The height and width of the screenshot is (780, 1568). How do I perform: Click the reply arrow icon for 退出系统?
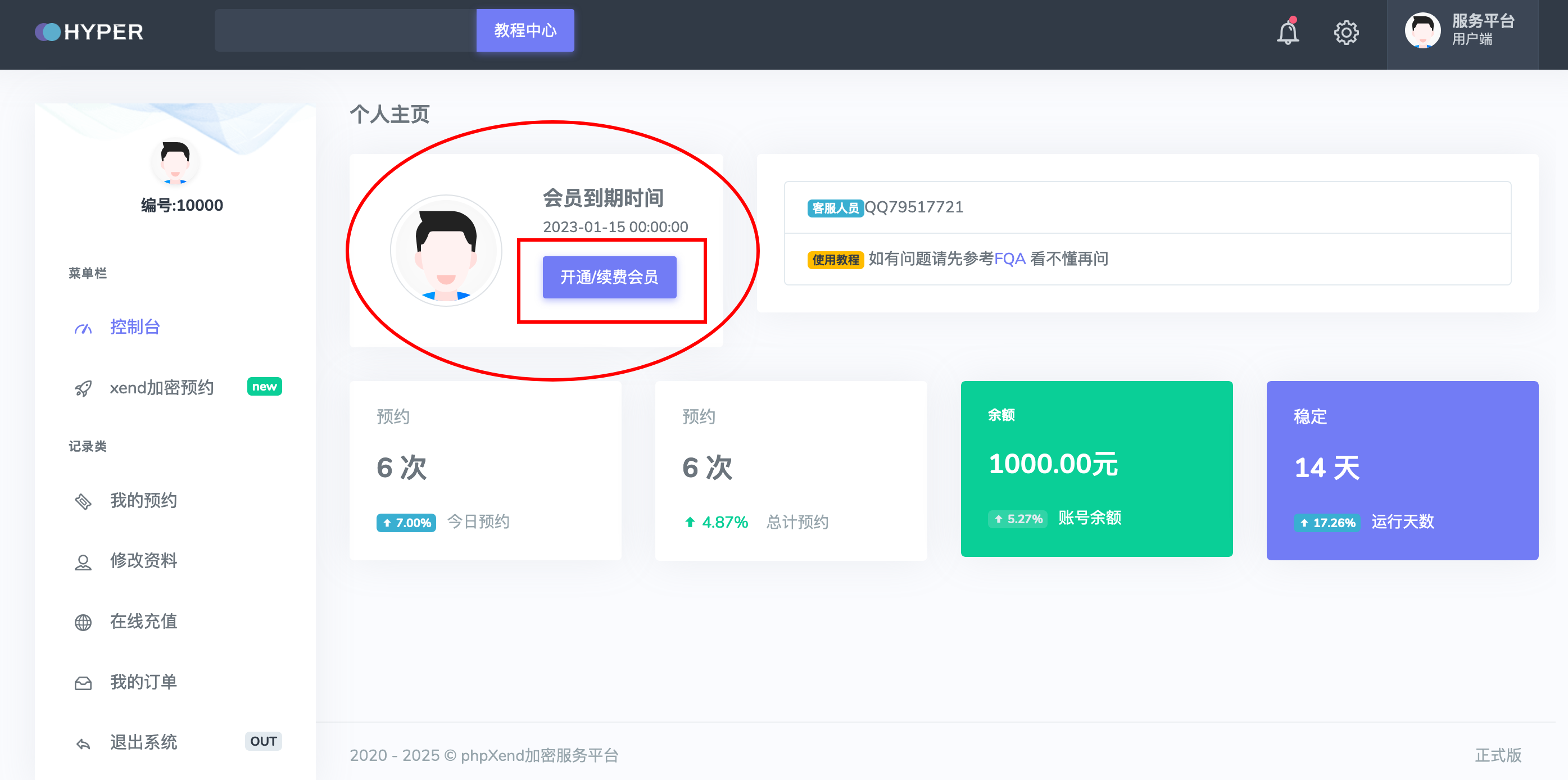pyautogui.click(x=83, y=743)
